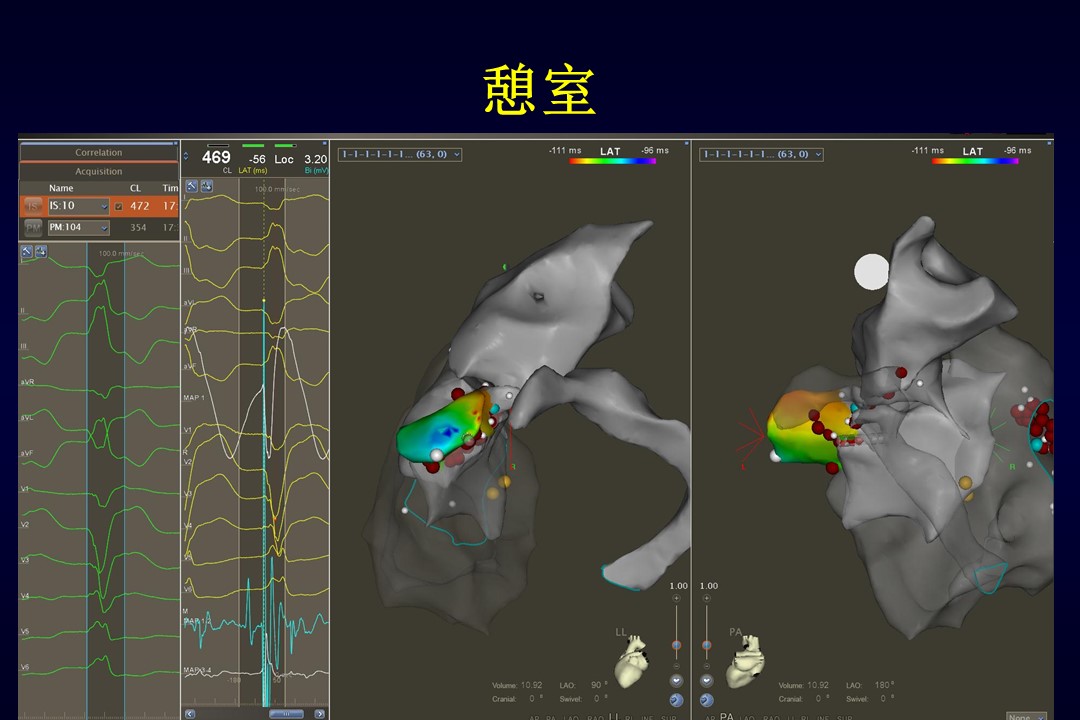
Task: Click the LAO 180° readout in PA view
Action: (870, 686)
